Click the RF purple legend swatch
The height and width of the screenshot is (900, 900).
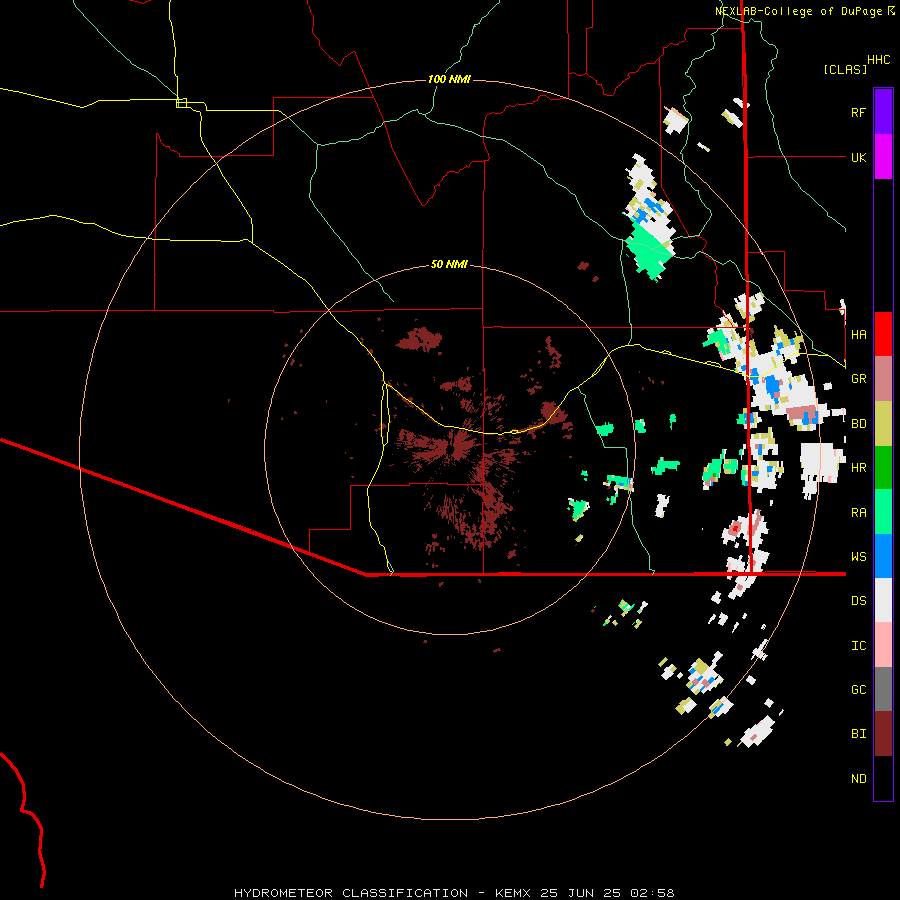coord(883,112)
